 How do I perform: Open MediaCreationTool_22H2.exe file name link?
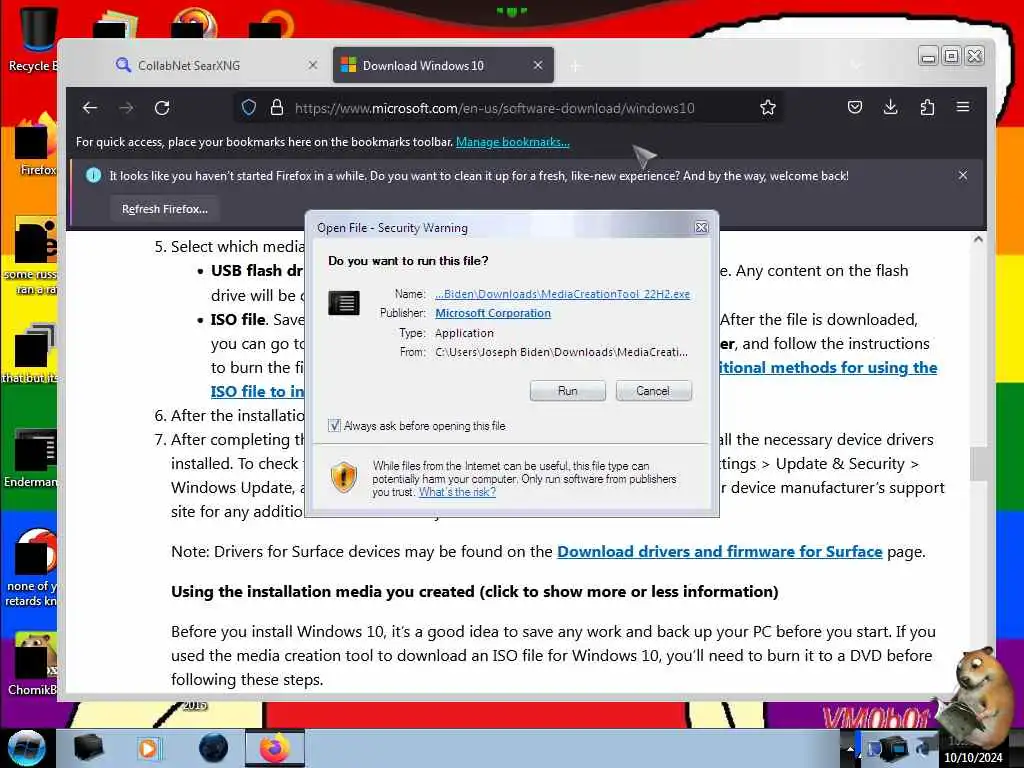pos(562,294)
